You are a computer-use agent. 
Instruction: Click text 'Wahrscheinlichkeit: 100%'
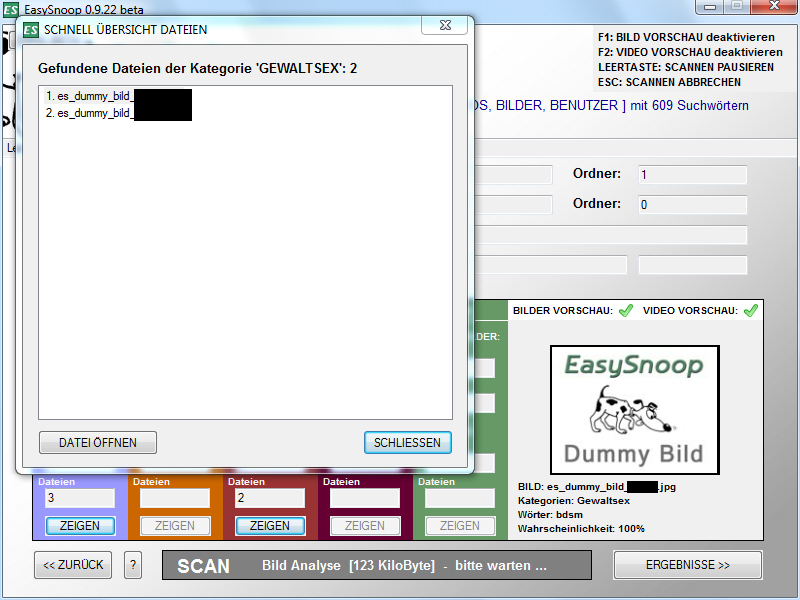coord(581,529)
